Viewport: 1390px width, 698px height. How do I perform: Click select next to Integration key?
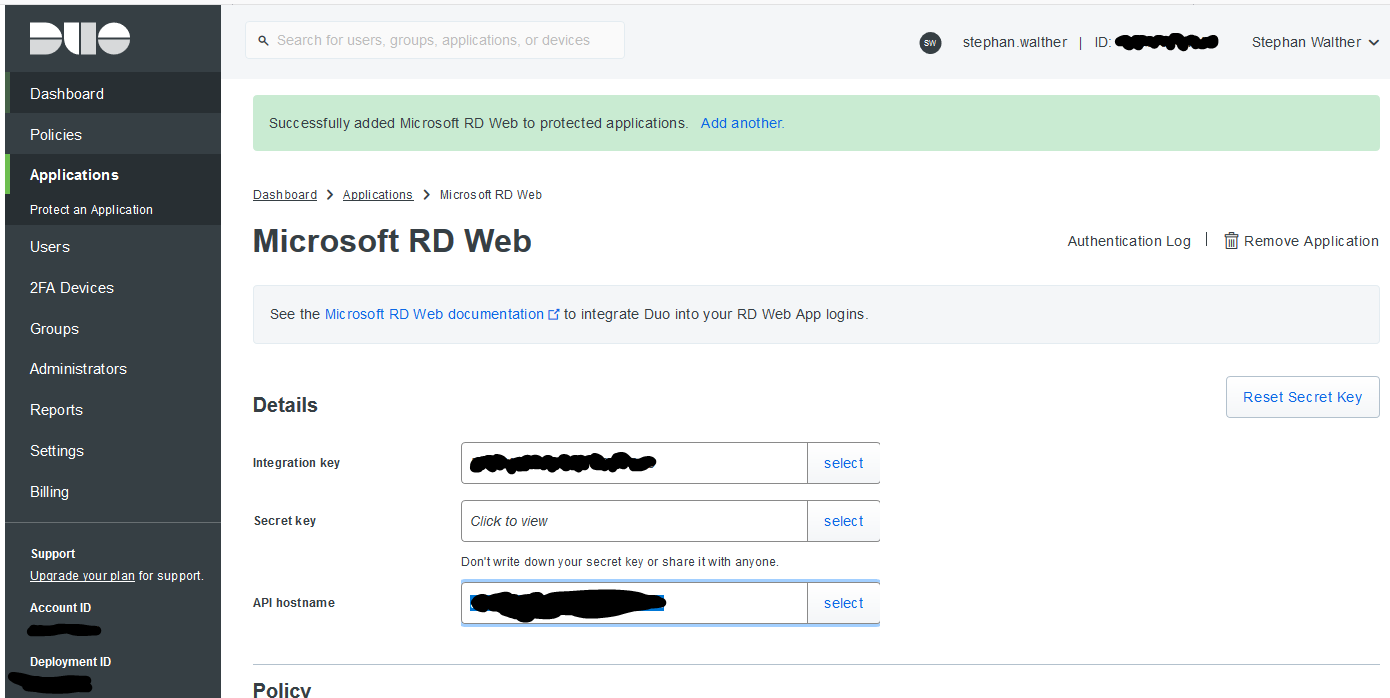pos(844,463)
